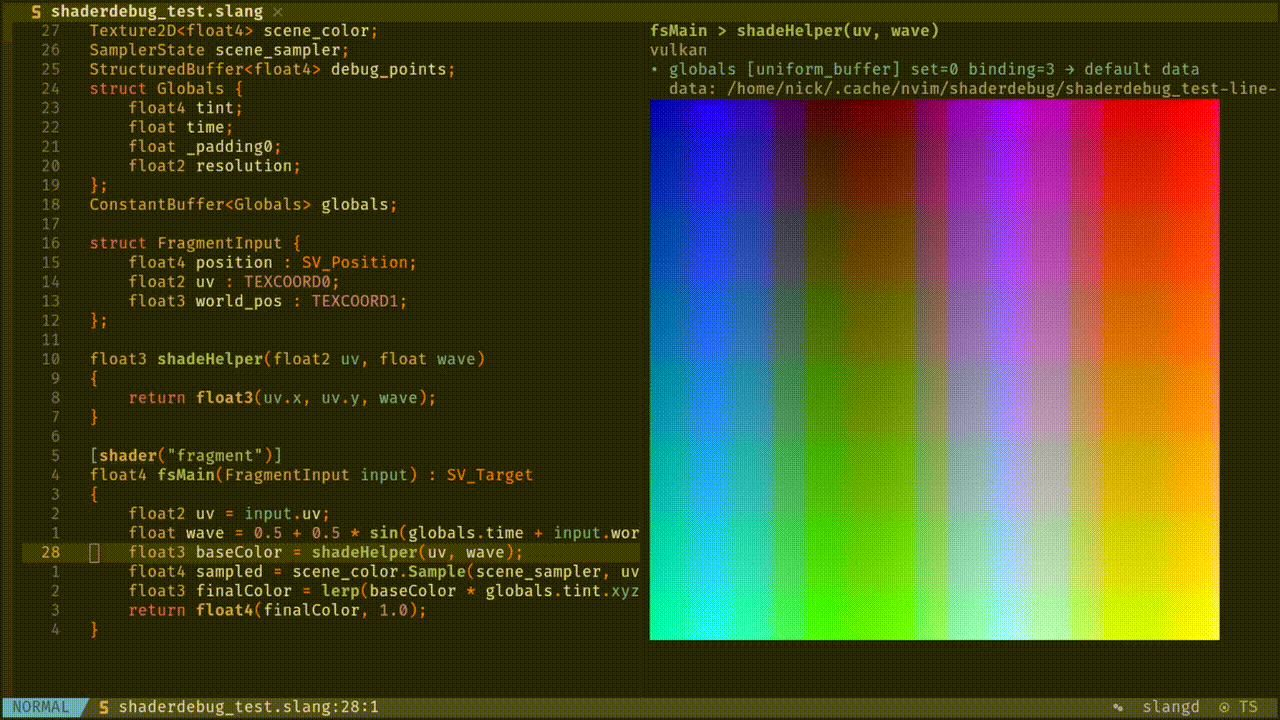1280x720 pixels.
Task: Click the rendered shader output preview image
Action: [935, 369]
